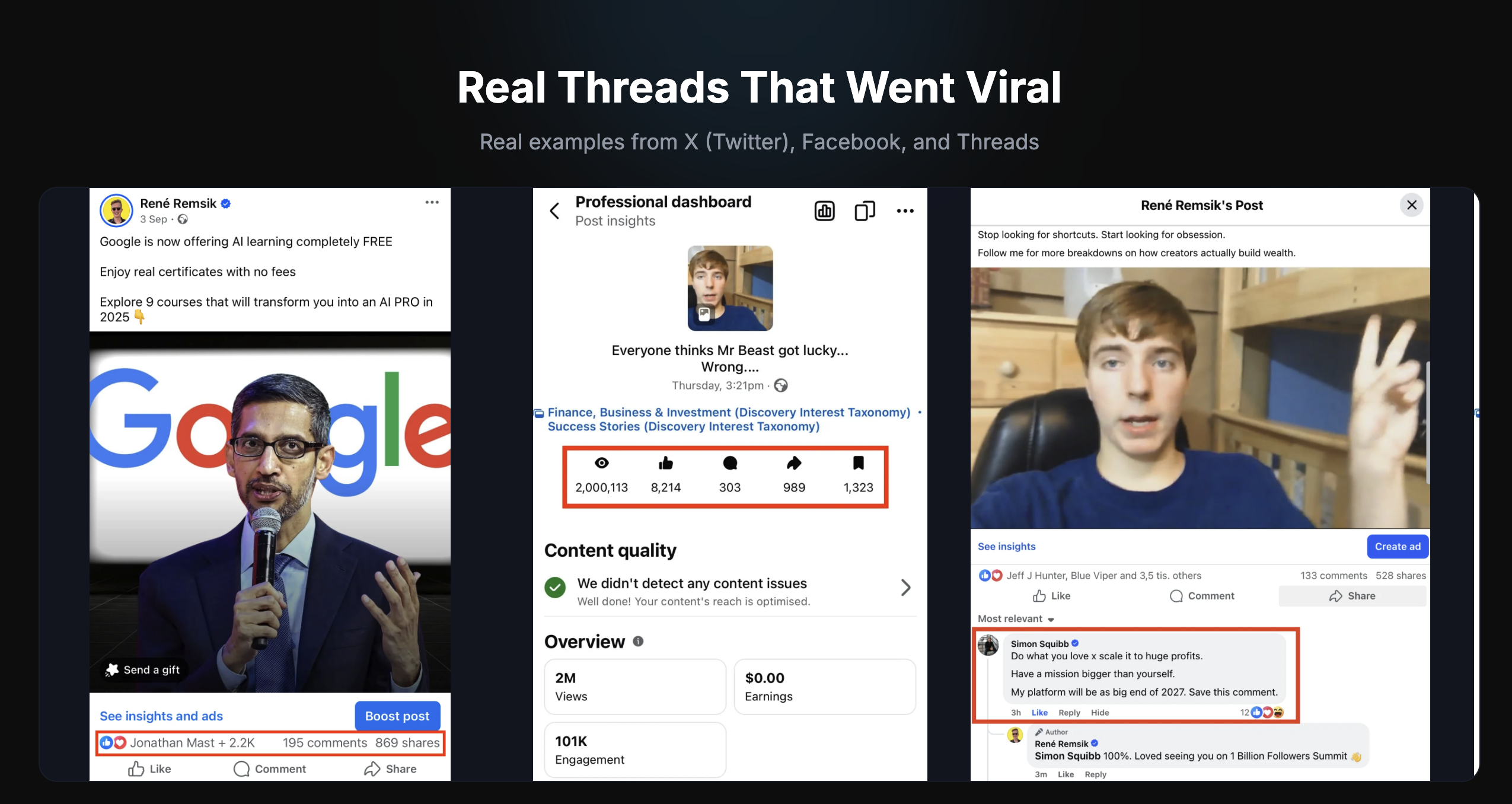This screenshot has width=1512, height=804.
Task: Click the Create ad button
Action: pos(1398,547)
